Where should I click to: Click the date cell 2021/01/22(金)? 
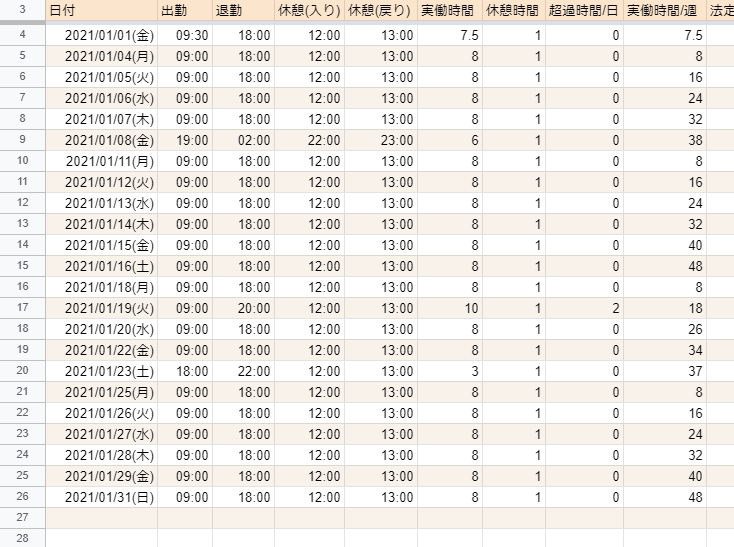tap(101, 350)
